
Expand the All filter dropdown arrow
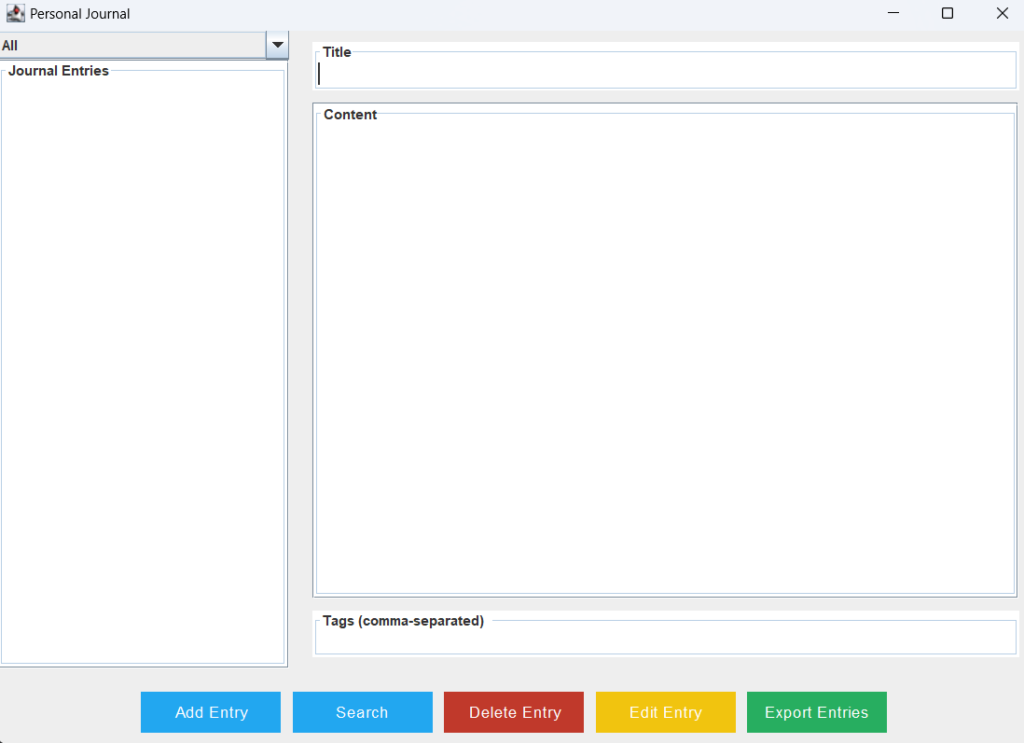tap(278, 45)
